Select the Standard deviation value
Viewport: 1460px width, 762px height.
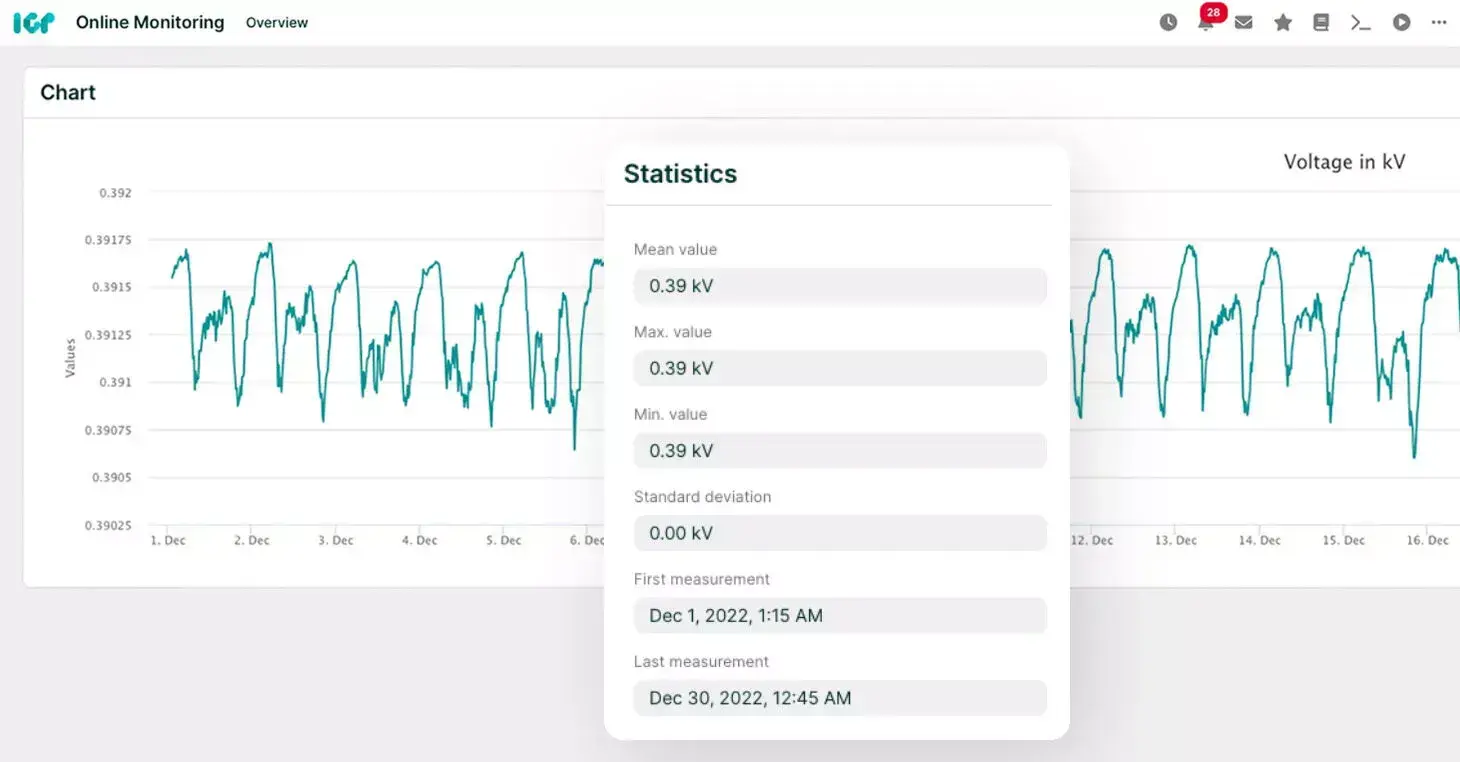[840, 533]
